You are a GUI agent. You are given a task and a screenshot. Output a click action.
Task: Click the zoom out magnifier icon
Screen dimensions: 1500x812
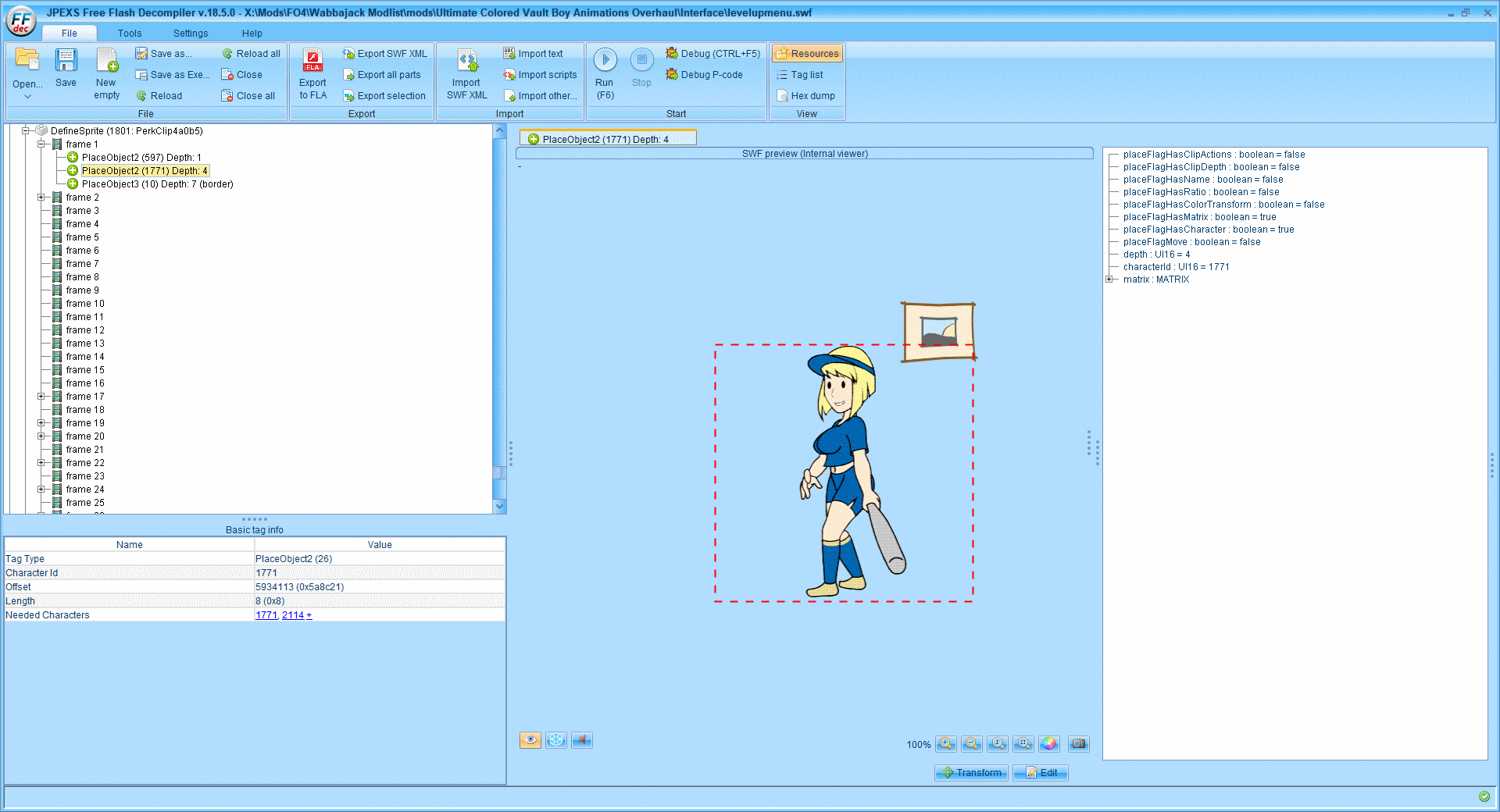pyautogui.click(x=972, y=744)
